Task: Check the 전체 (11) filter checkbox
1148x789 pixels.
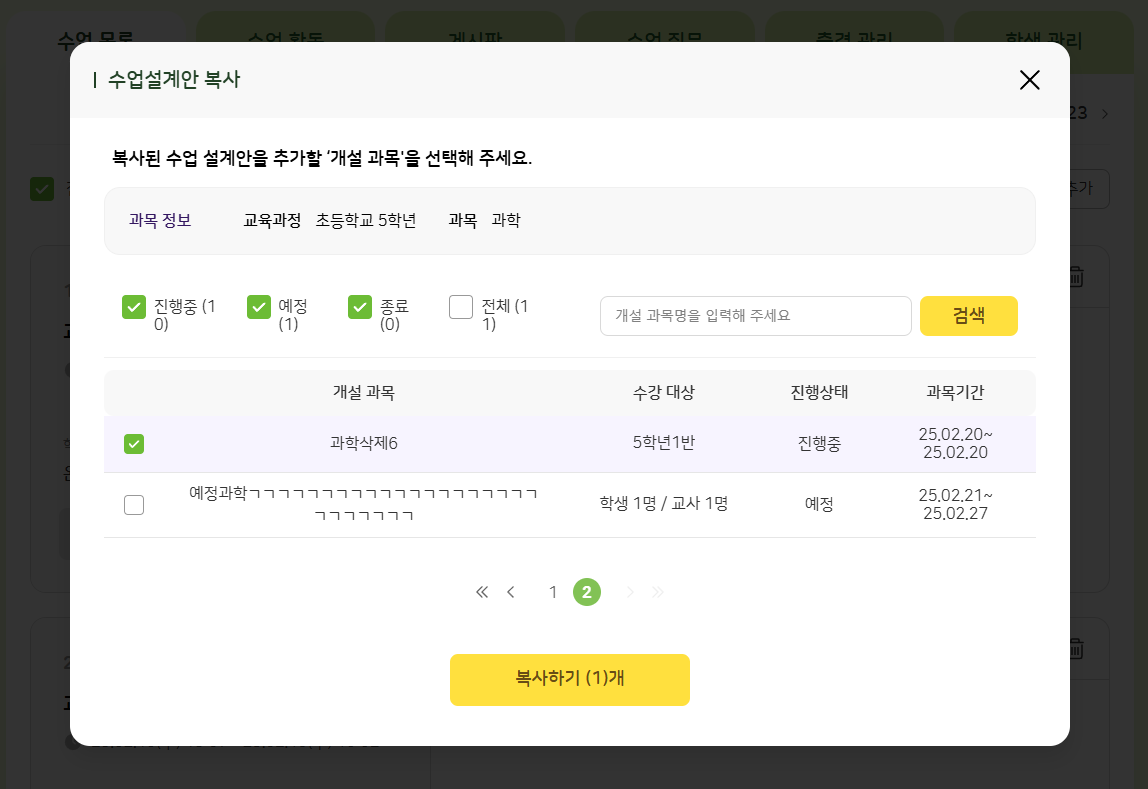Action: 461,307
